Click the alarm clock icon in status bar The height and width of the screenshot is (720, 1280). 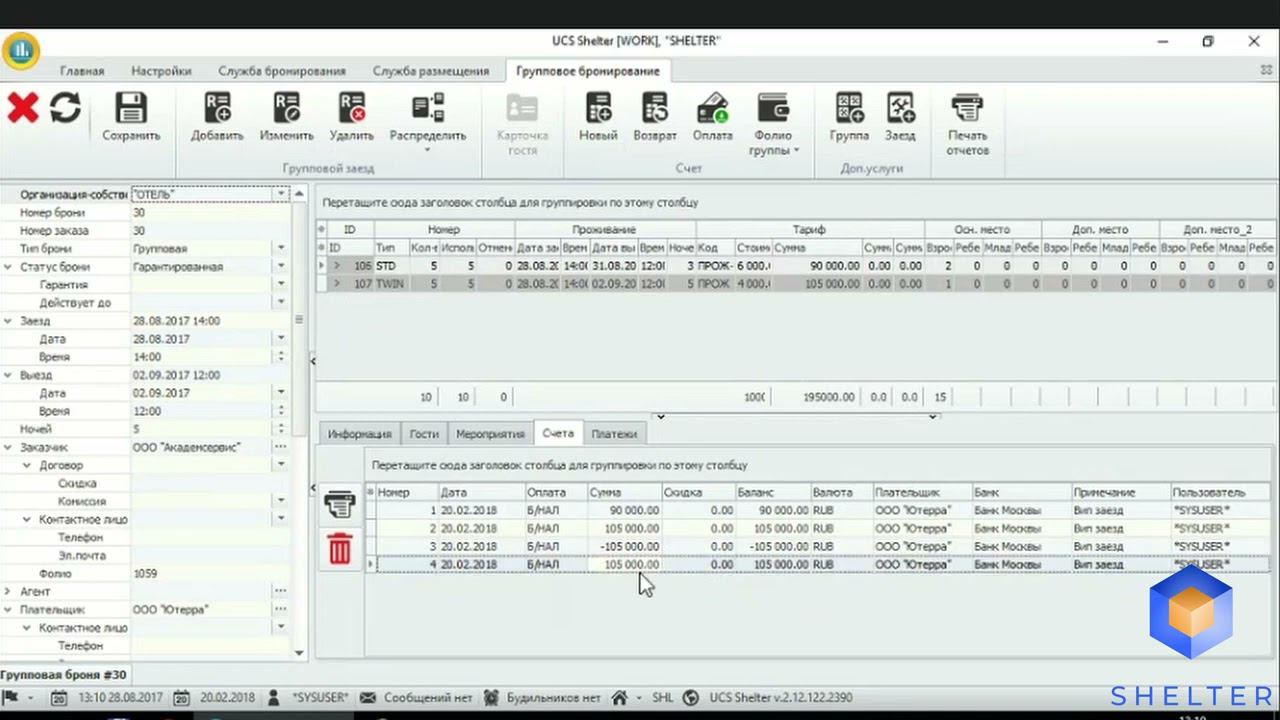tap(491, 697)
